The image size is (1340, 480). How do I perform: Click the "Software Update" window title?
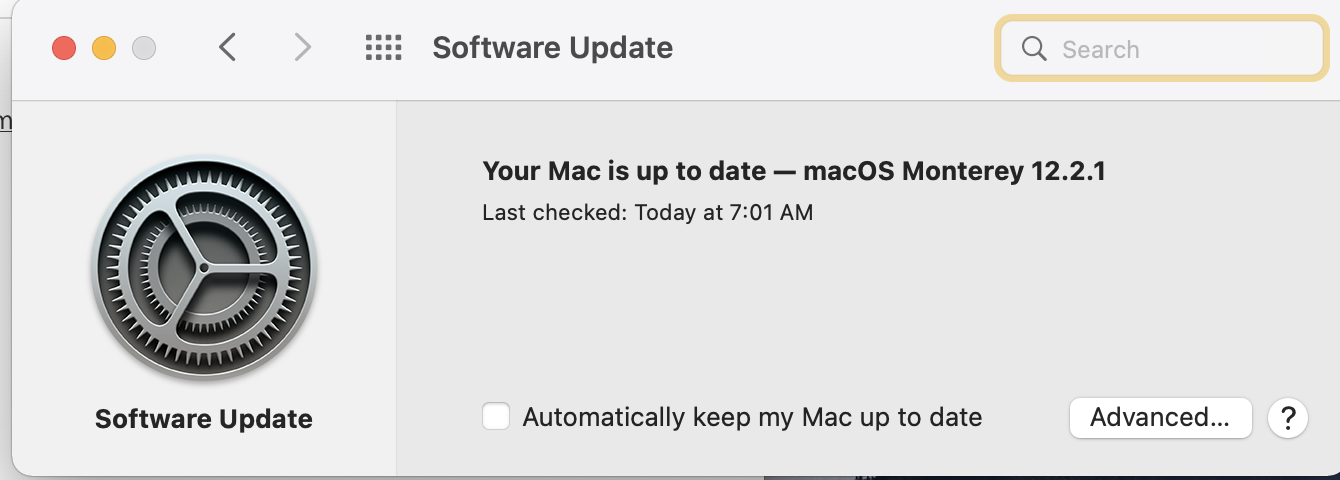(552, 47)
